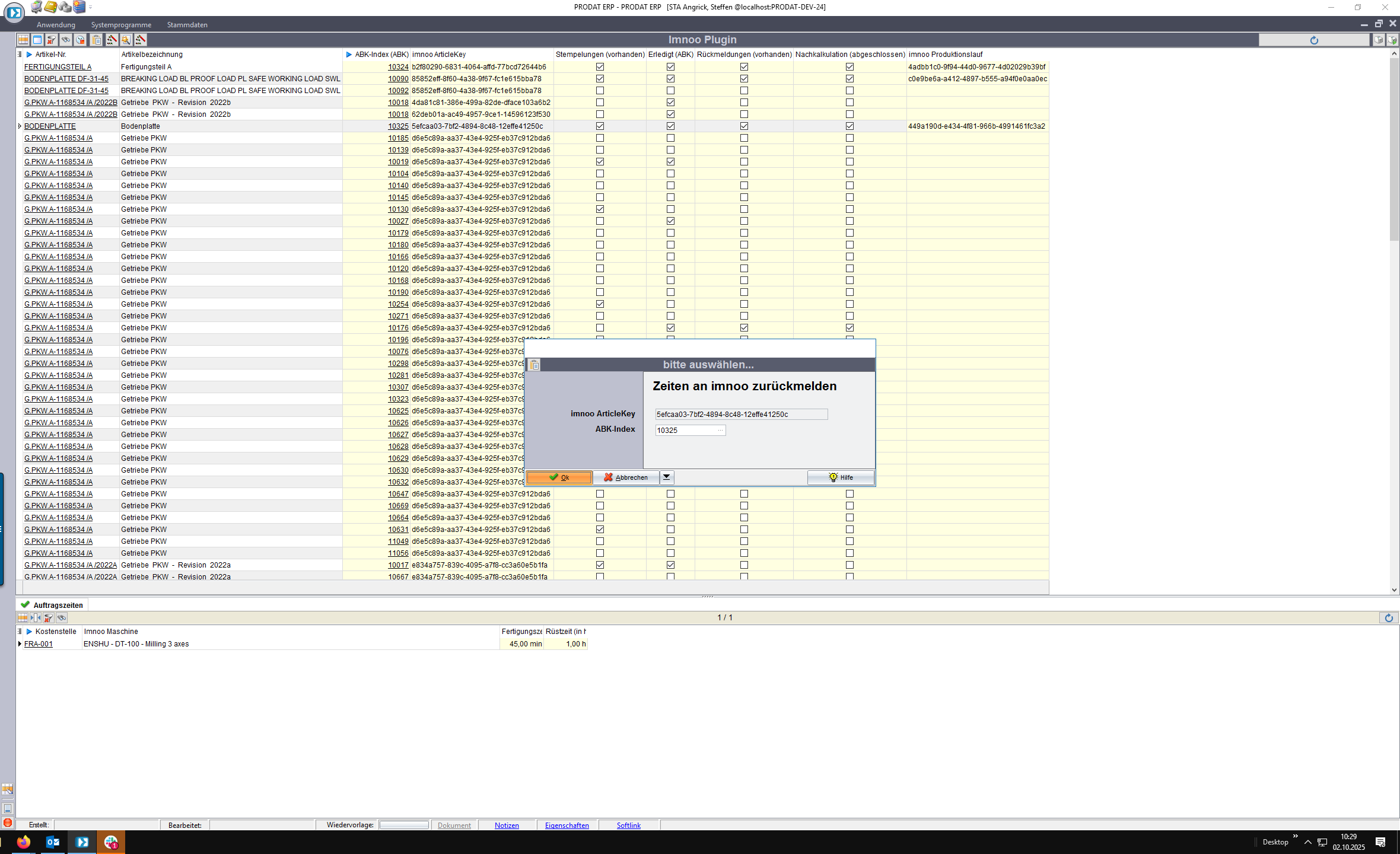Open the yellow address book icon
The height and width of the screenshot is (854, 1400).
(50, 7)
